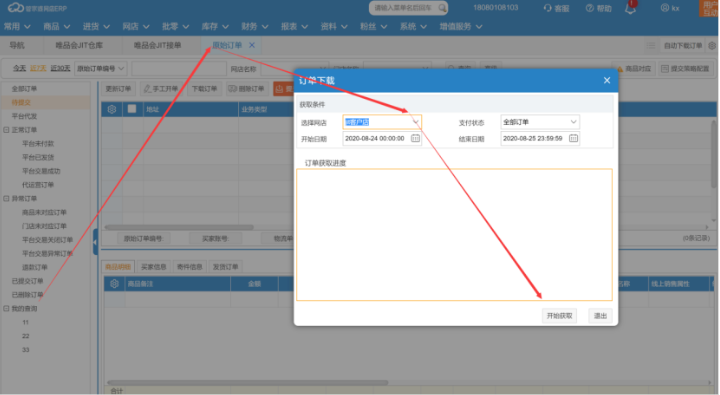
Task: Select 平台未付款 in the sidebar
Action: click(38, 144)
